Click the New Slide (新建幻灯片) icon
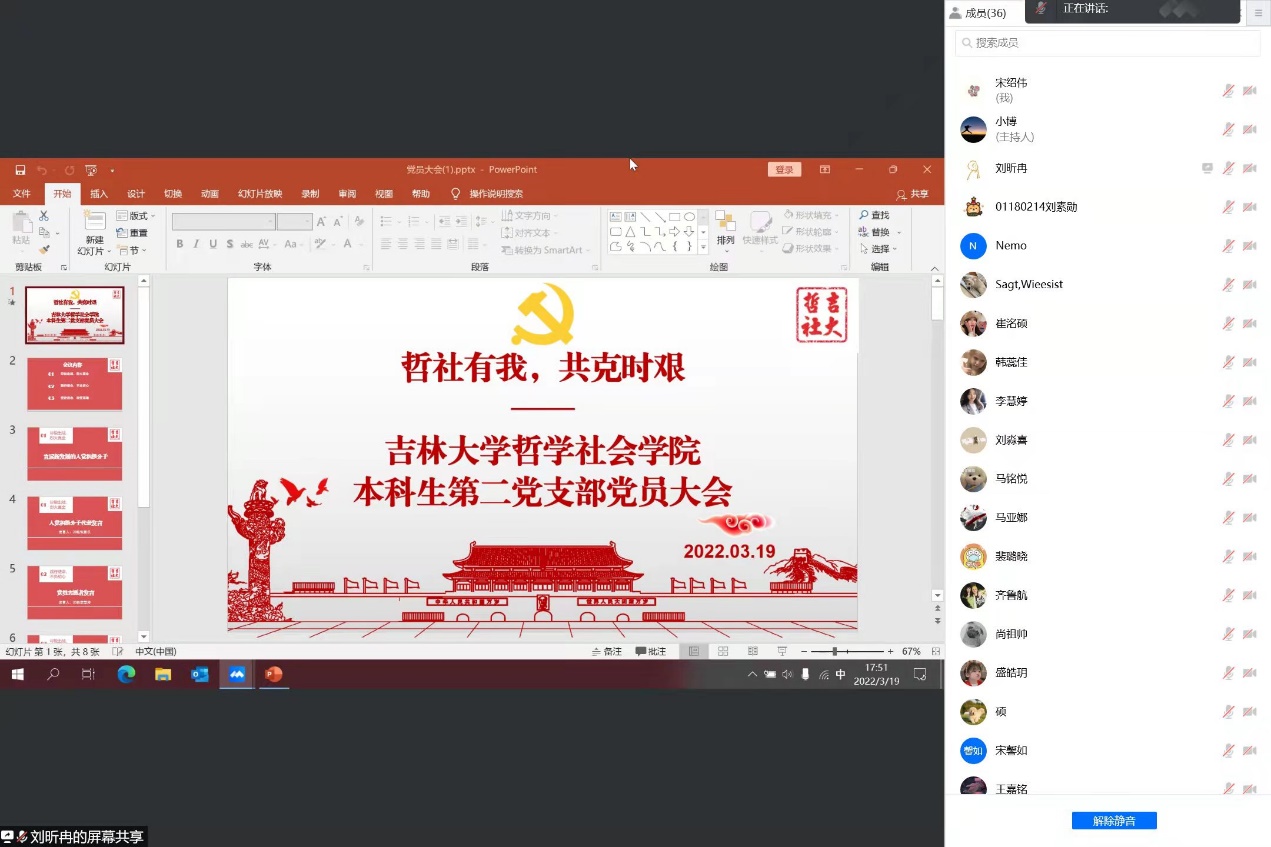This screenshot has width=1271, height=847. (94, 223)
